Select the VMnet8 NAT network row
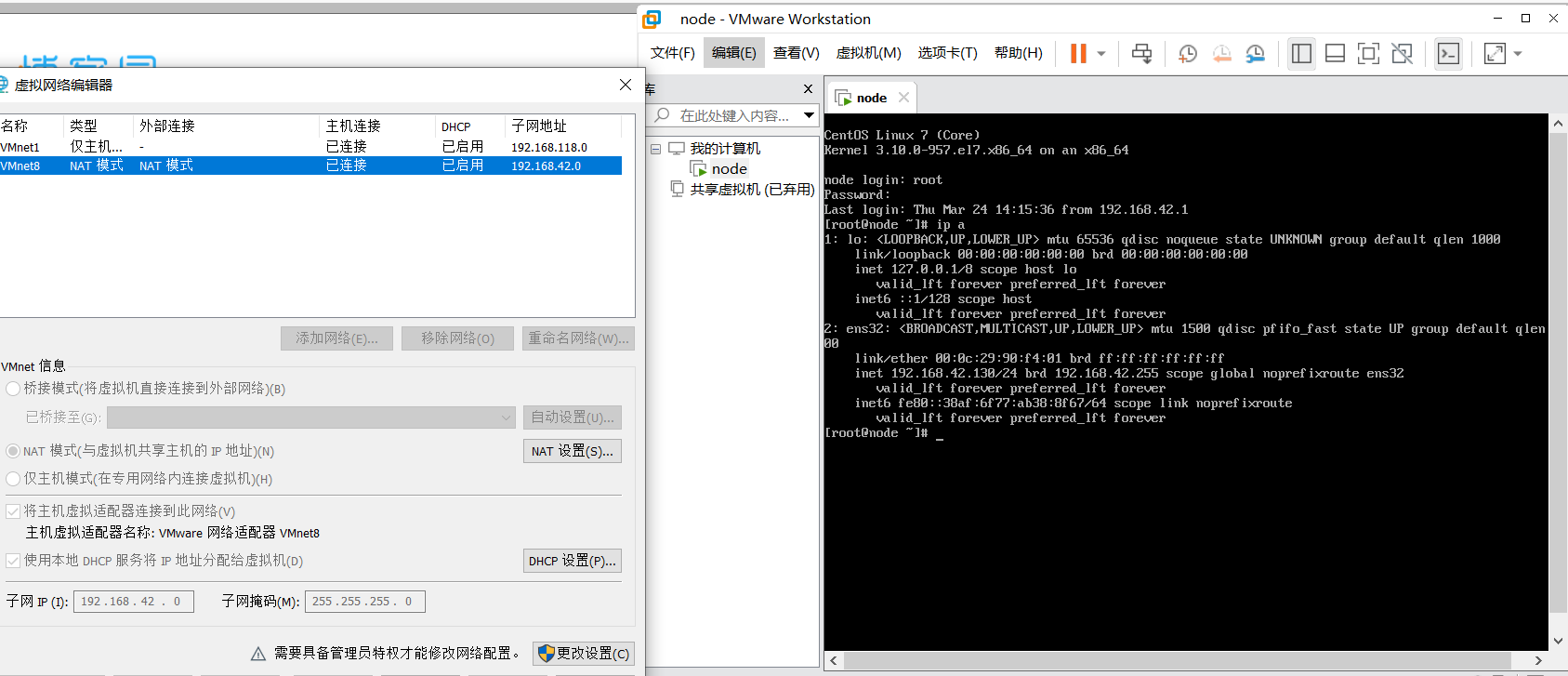 (x=310, y=166)
